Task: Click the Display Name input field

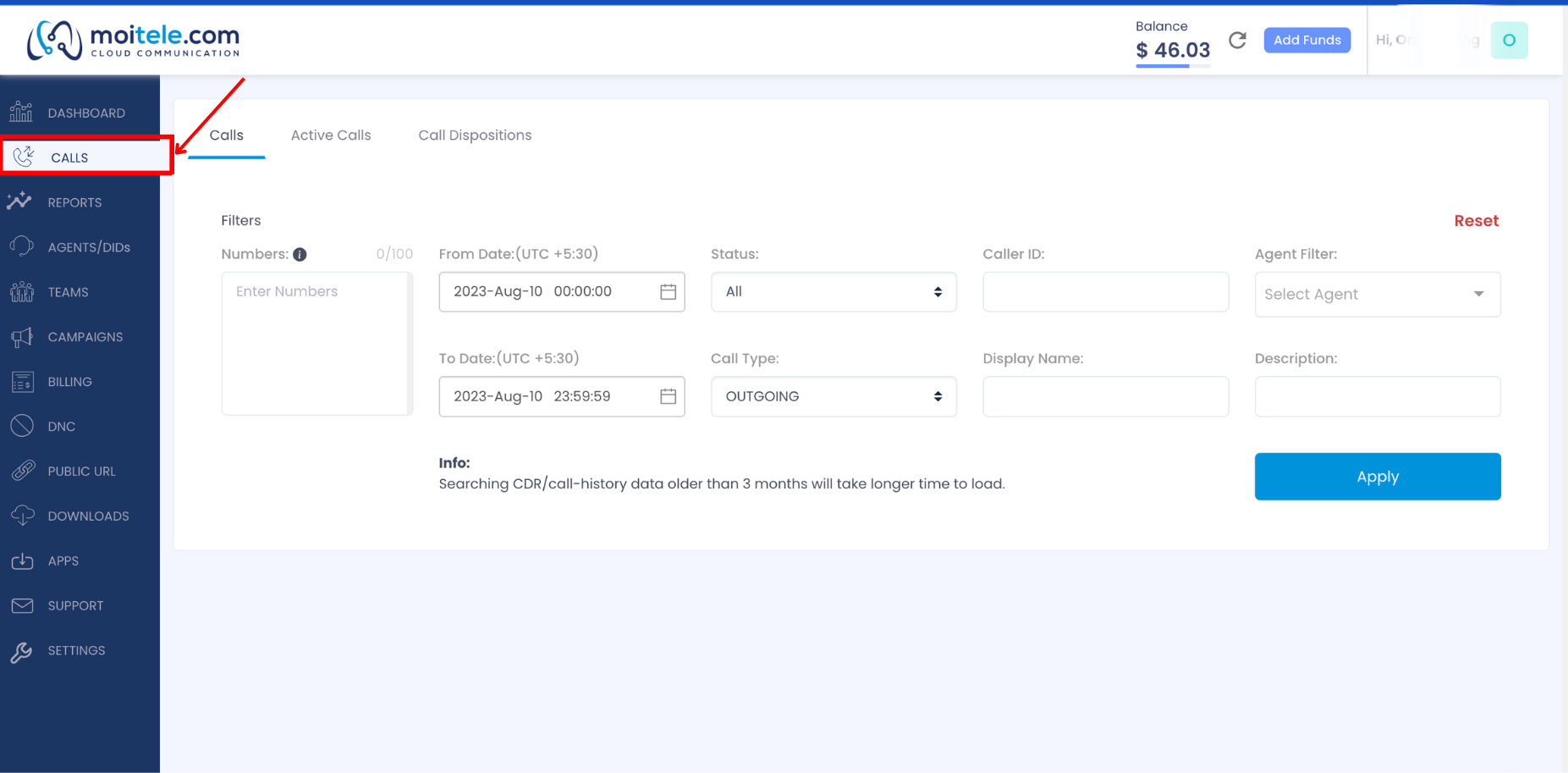Action: 1105,396
